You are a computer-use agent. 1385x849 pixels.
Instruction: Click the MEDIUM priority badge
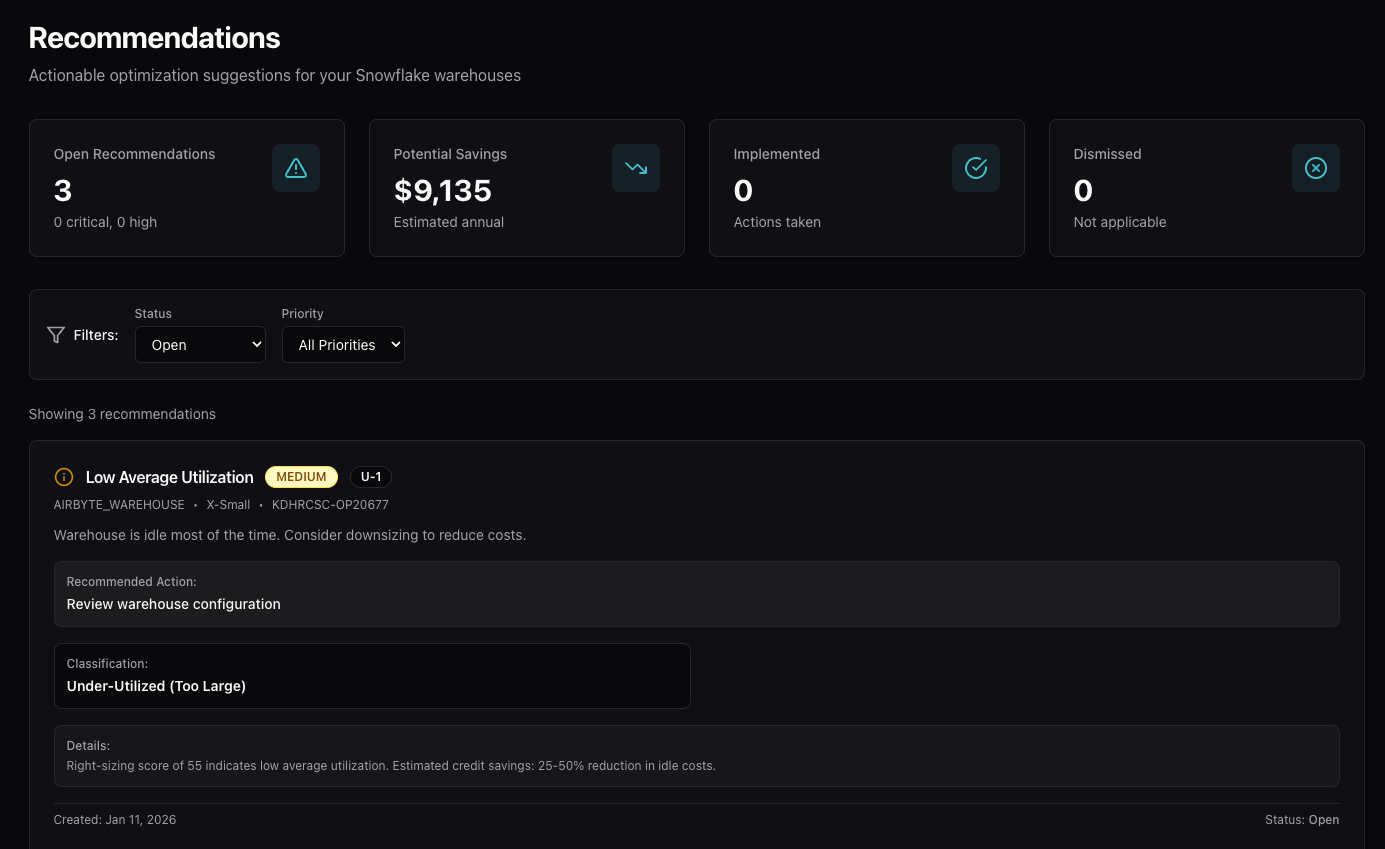pyautogui.click(x=301, y=477)
